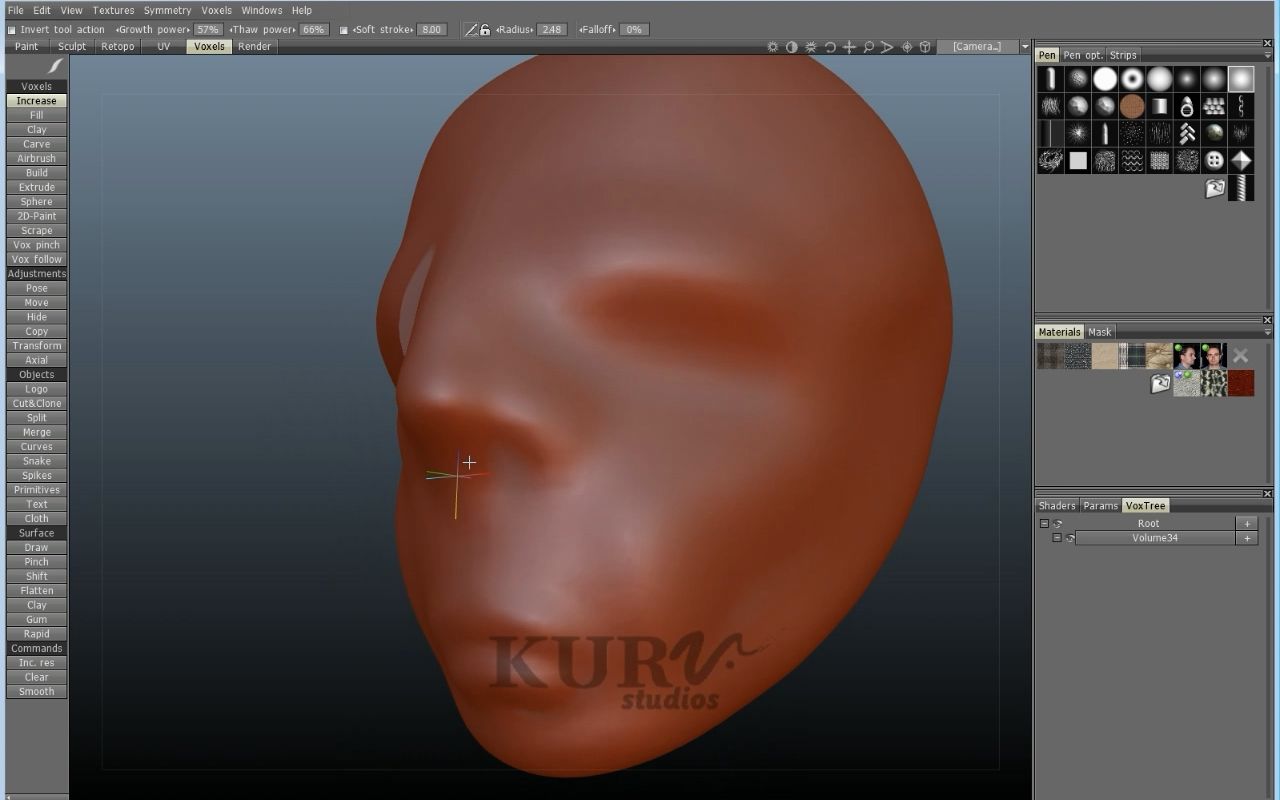Select the Volume34 layer row
The image size is (1280, 800).
[1155, 538]
